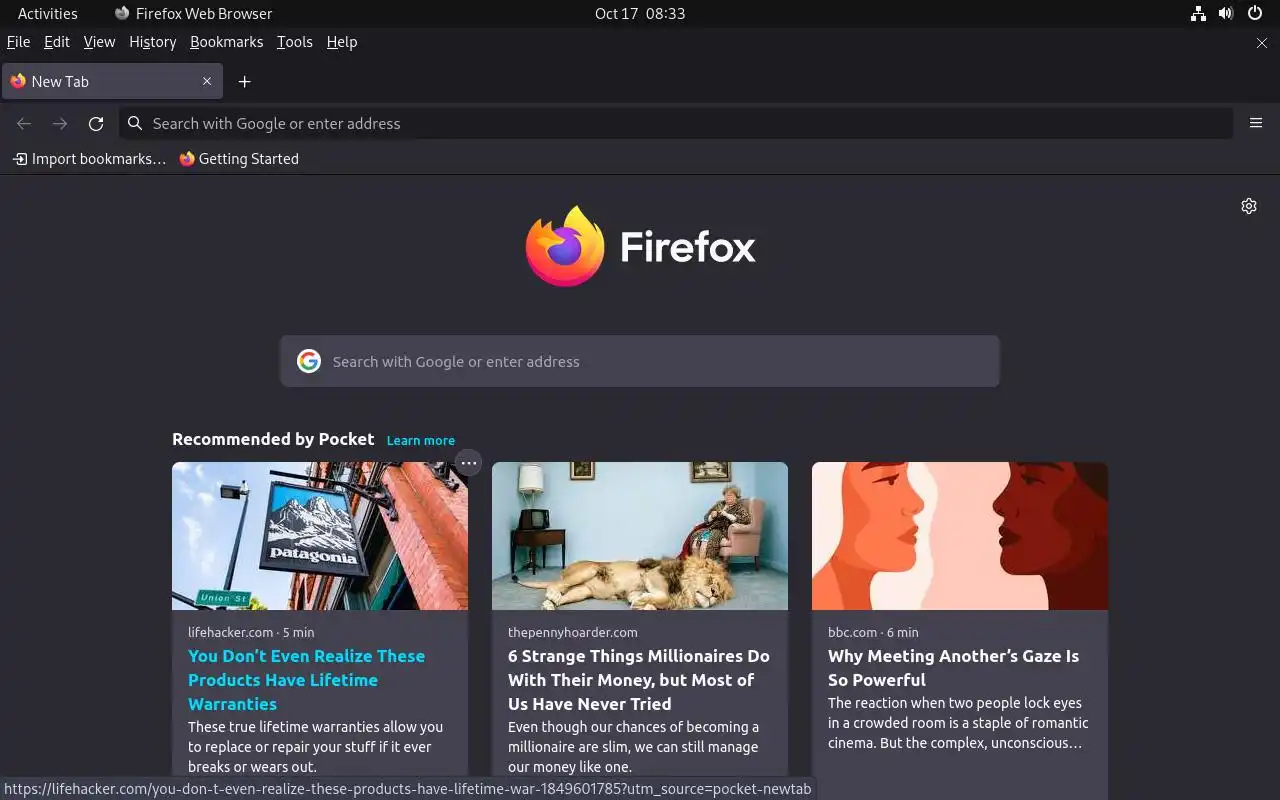This screenshot has width=1280, height=800.
Task: Click the two faces illustration thumbnail
Action: [x=960, y=536]
